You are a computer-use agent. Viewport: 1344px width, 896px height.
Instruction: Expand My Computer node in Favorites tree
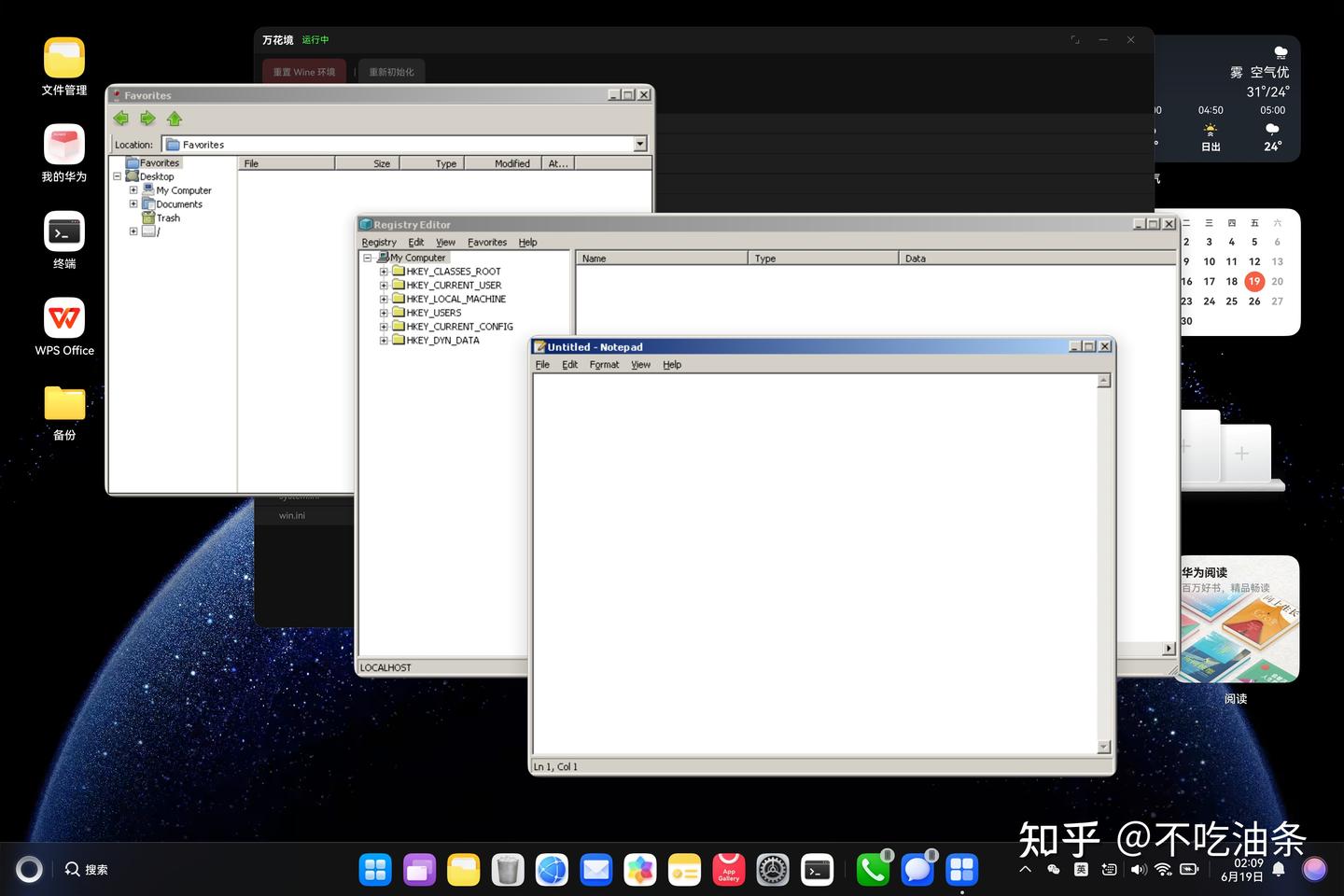click(x=133, y=189)
